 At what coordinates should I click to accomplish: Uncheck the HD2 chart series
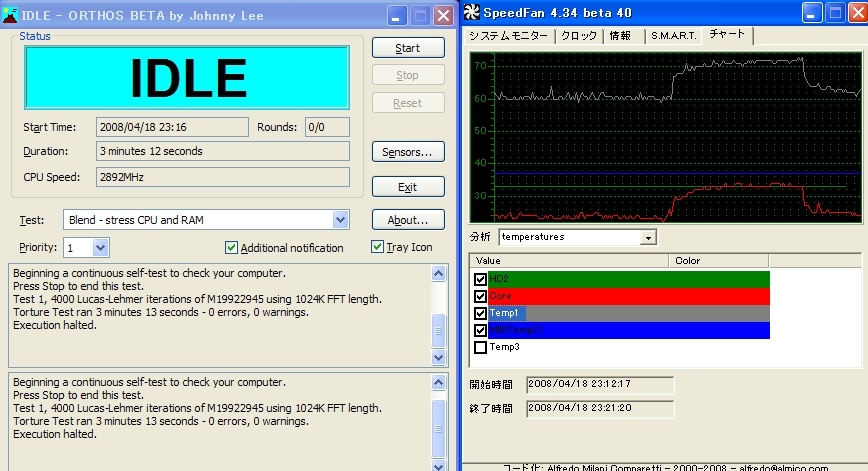coord(480,280)
